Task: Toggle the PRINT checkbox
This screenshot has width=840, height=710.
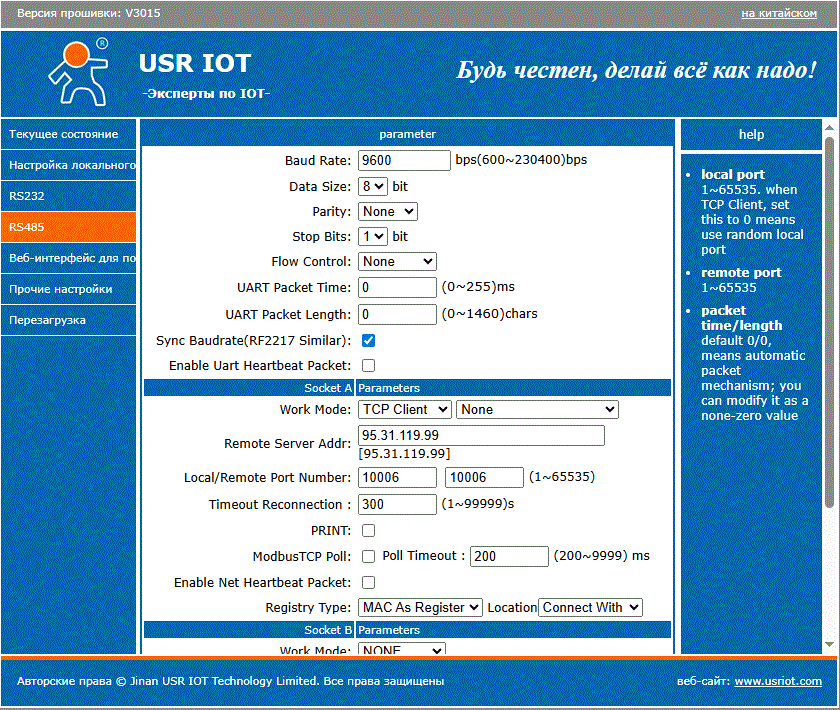Action: pyautogui.click(x=368, y=530)
